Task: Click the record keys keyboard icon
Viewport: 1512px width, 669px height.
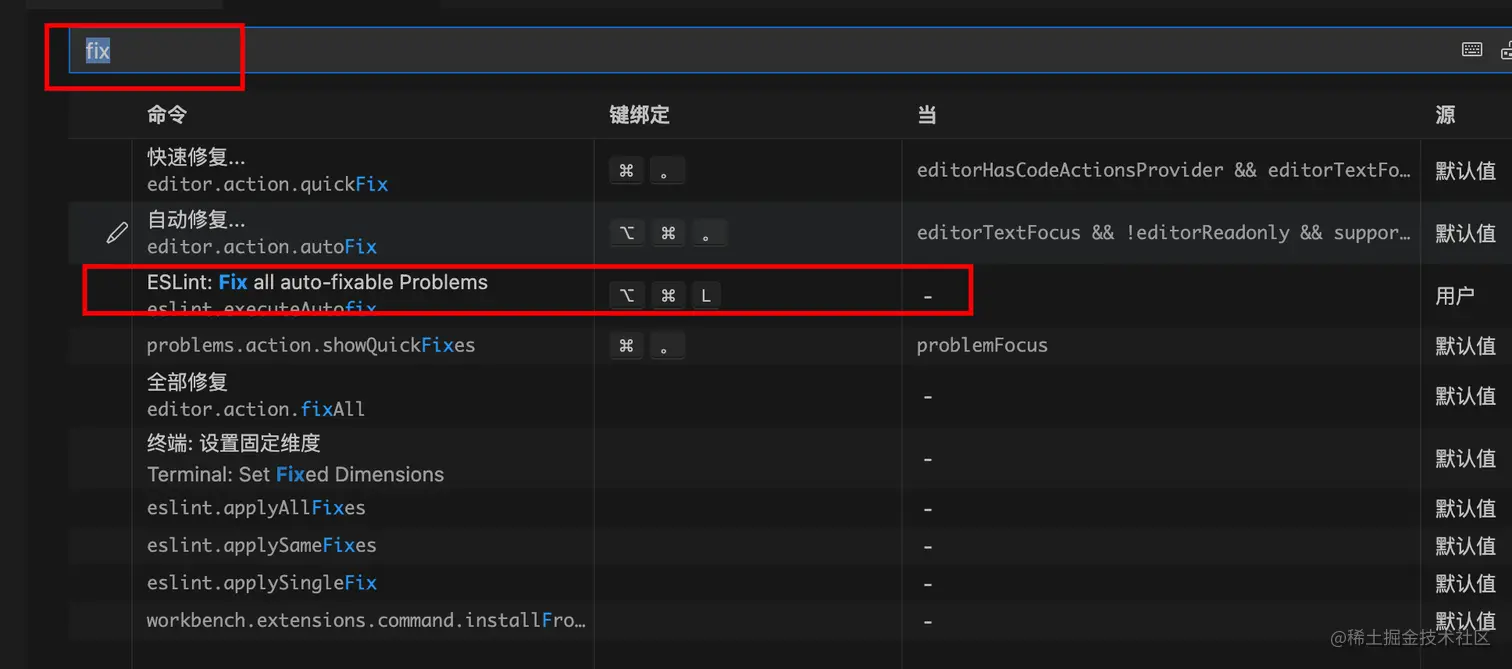Action: 1472,49
